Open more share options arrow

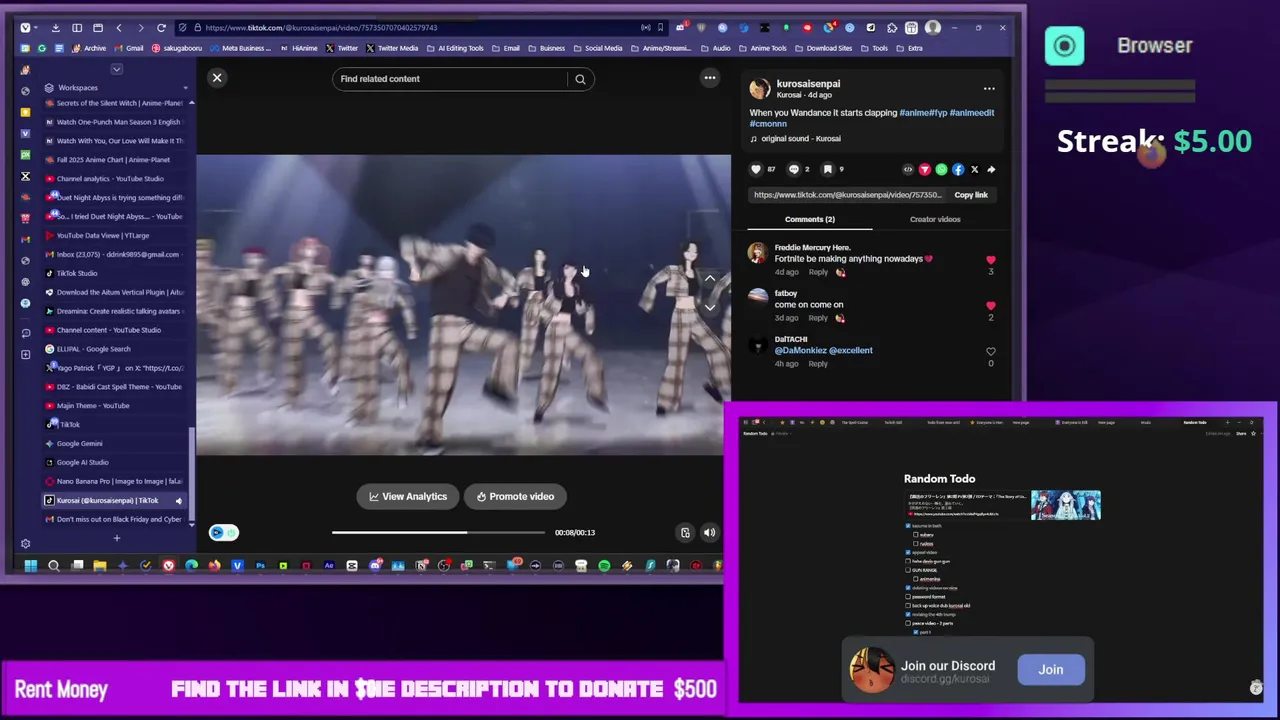(x=991, y=170)
